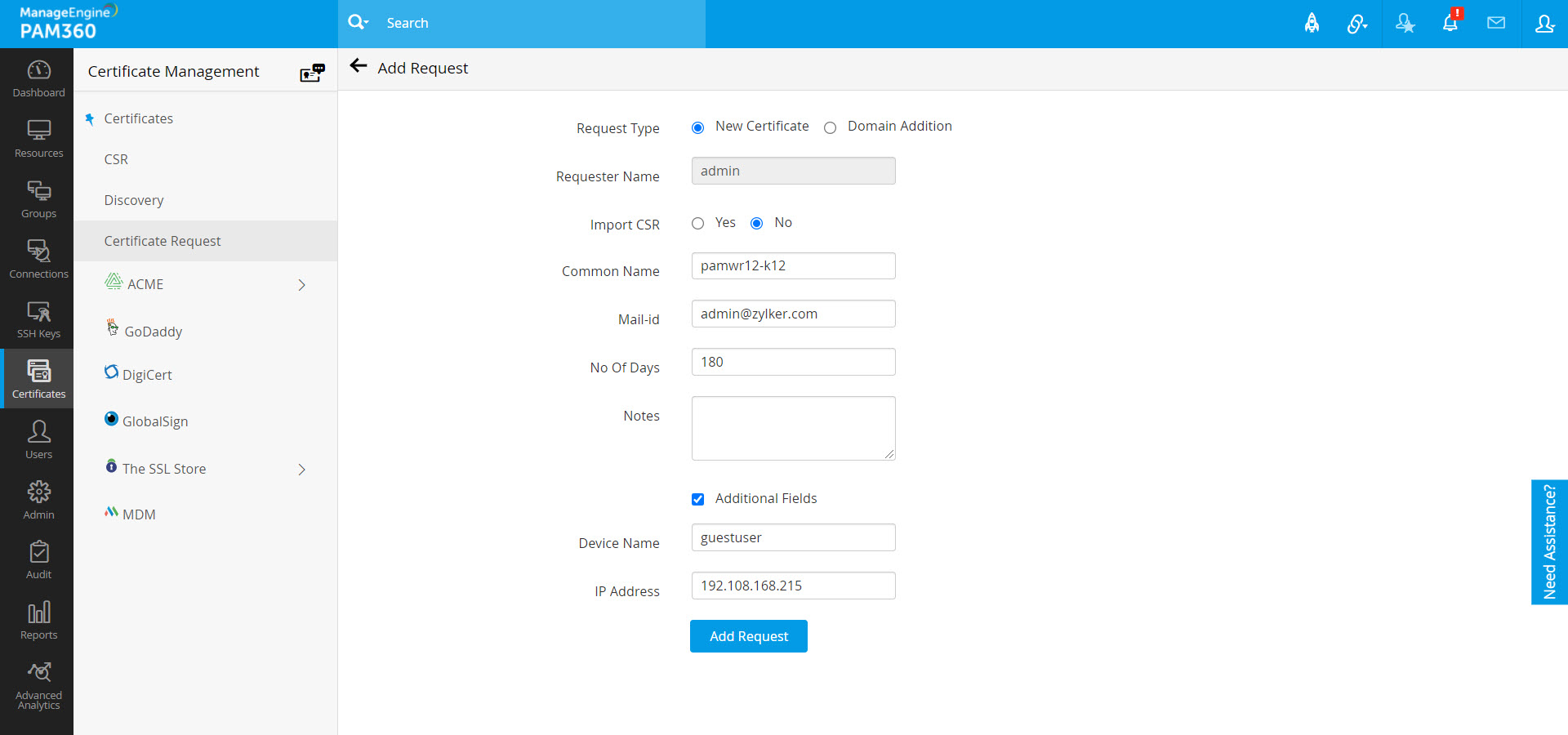Open the notifications bell
This screenshot has height=735, width=1568.
pyautogui.click(x=1450, y=22)
